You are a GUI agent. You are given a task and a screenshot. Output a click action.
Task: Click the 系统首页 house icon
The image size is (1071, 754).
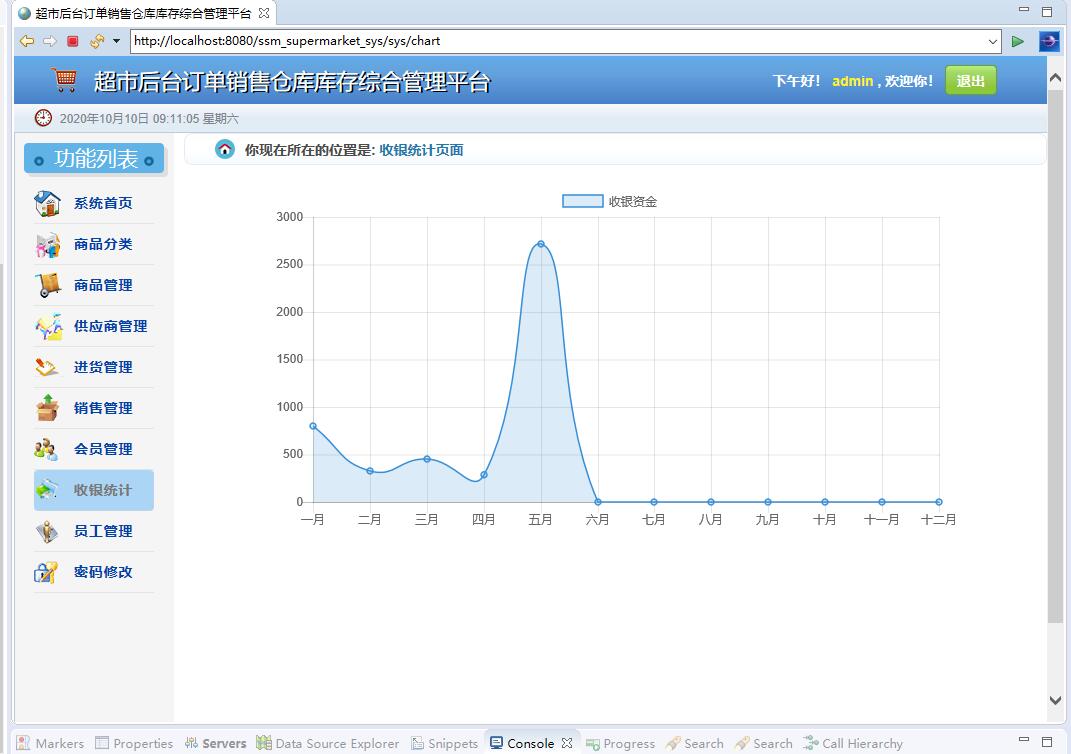pyautogui.click(x=47, y=203)
